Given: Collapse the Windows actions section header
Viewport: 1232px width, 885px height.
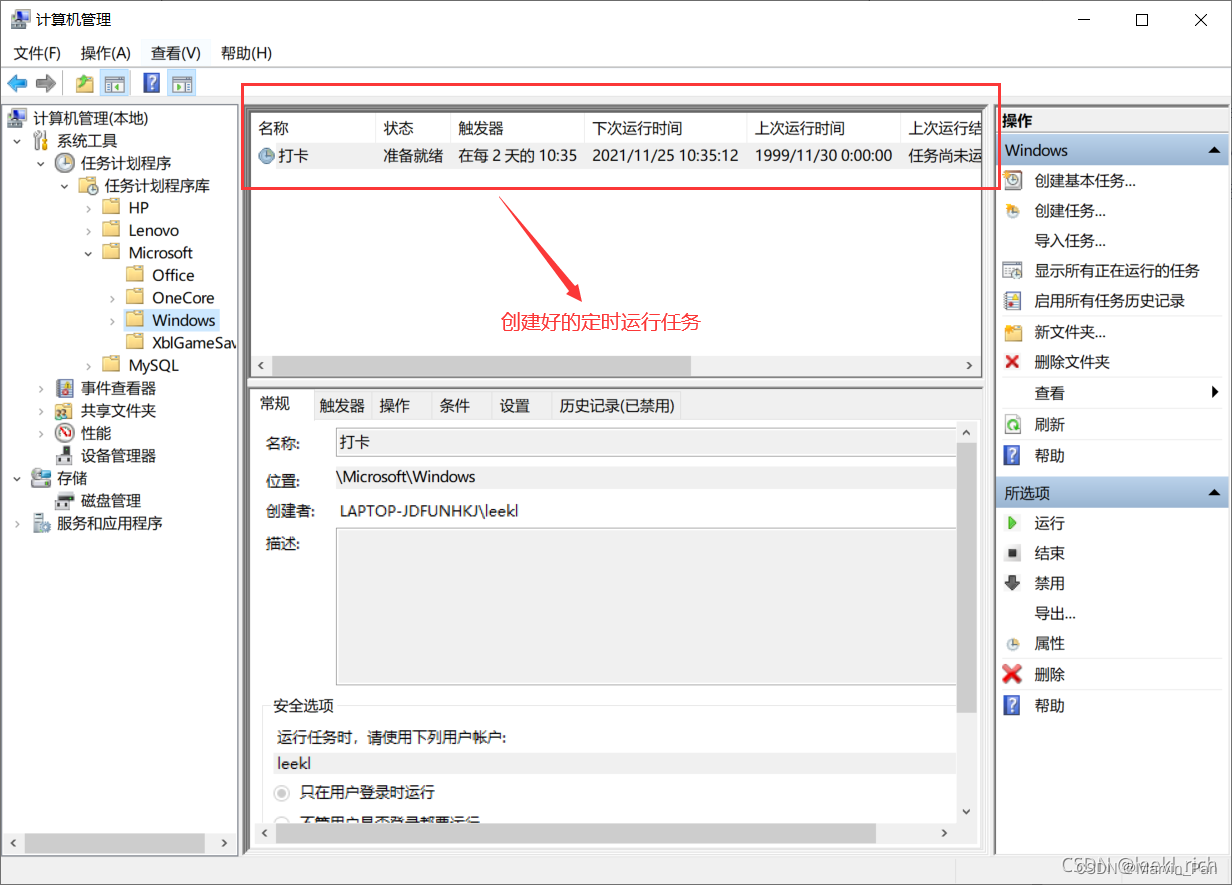Looking at the screenshot, I should pos(1112,150).
